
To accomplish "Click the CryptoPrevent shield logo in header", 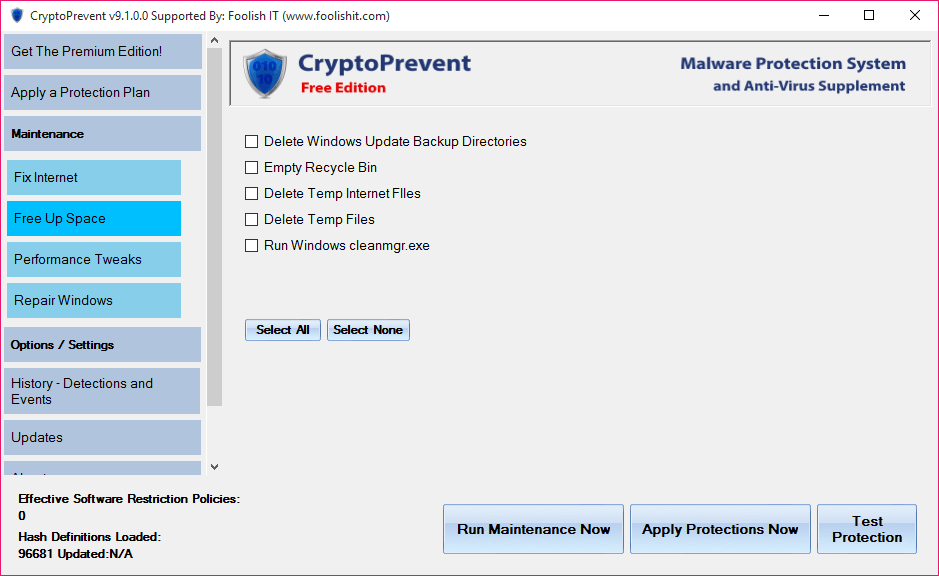I will 265,74.
